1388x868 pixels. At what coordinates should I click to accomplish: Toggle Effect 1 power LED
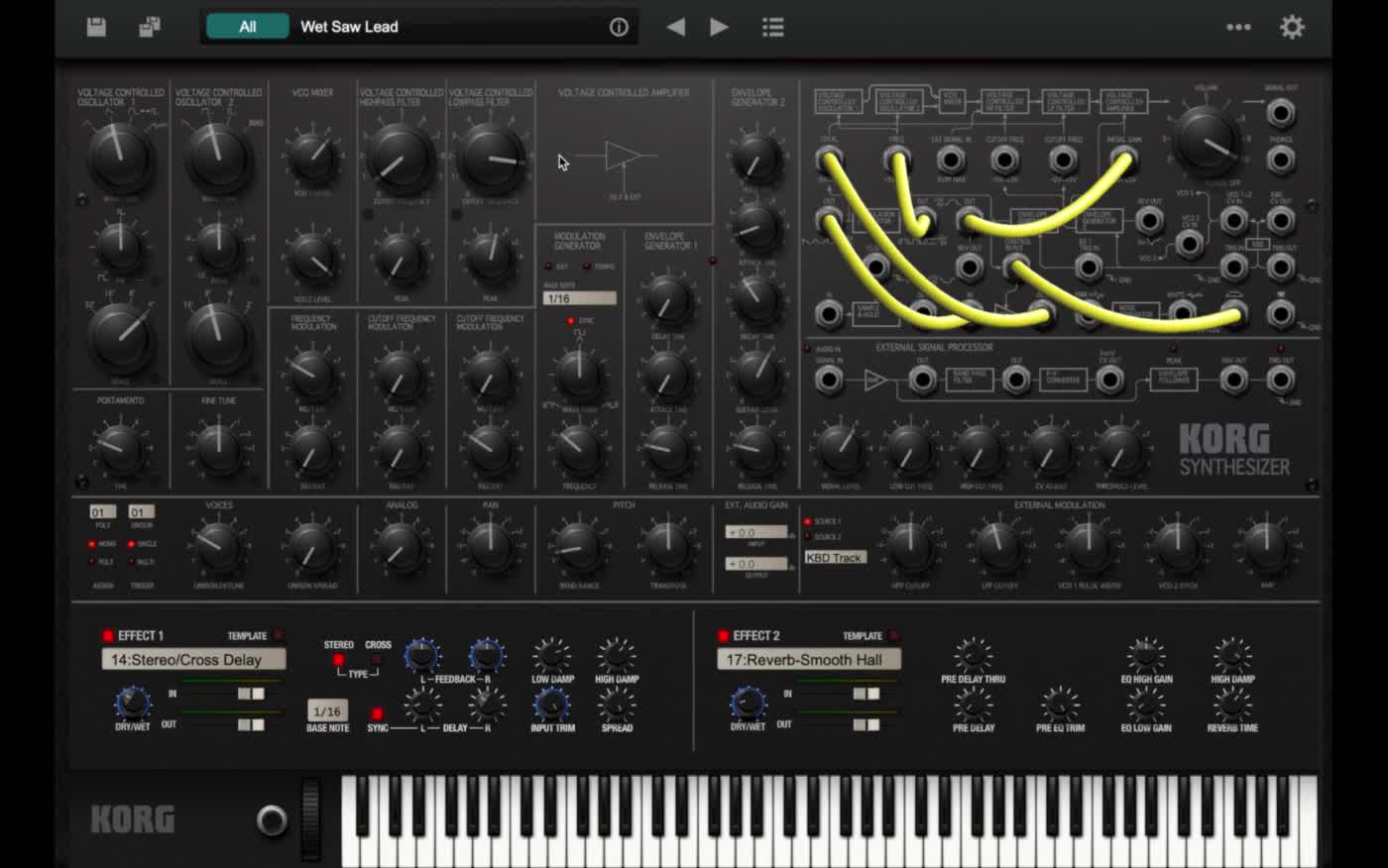(x=108, y=636)
